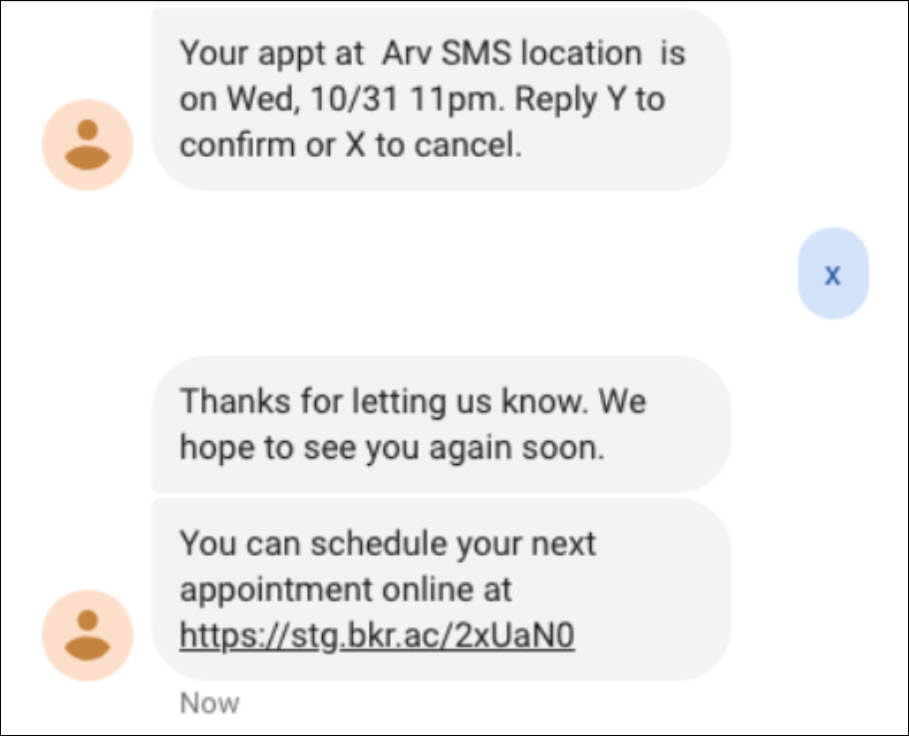Click the "confirm or X to cancel" line
The height and width of the screenshot is (736, 909).
[351, 145]
